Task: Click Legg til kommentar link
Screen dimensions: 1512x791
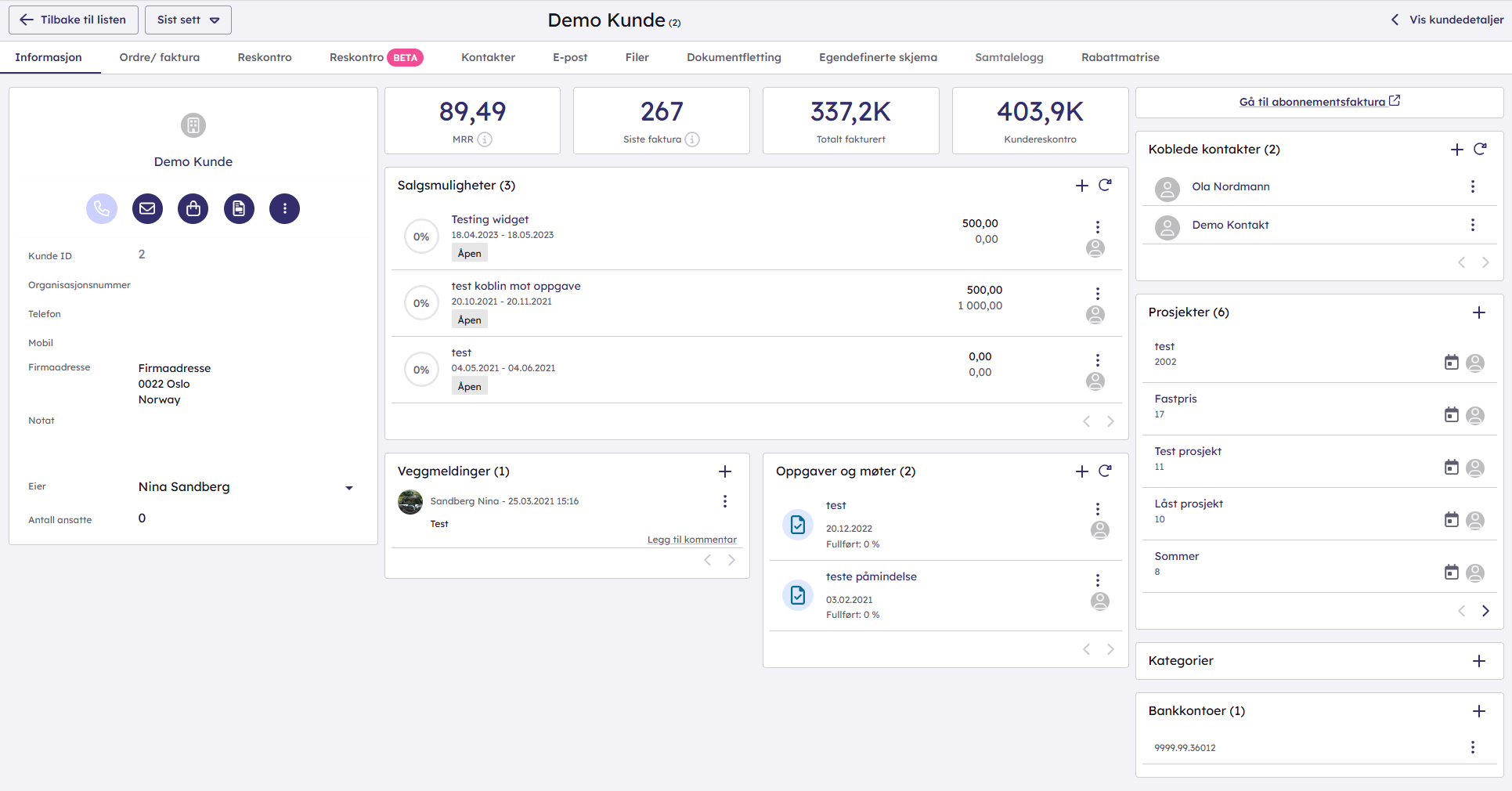Action: tap(691, 540)
